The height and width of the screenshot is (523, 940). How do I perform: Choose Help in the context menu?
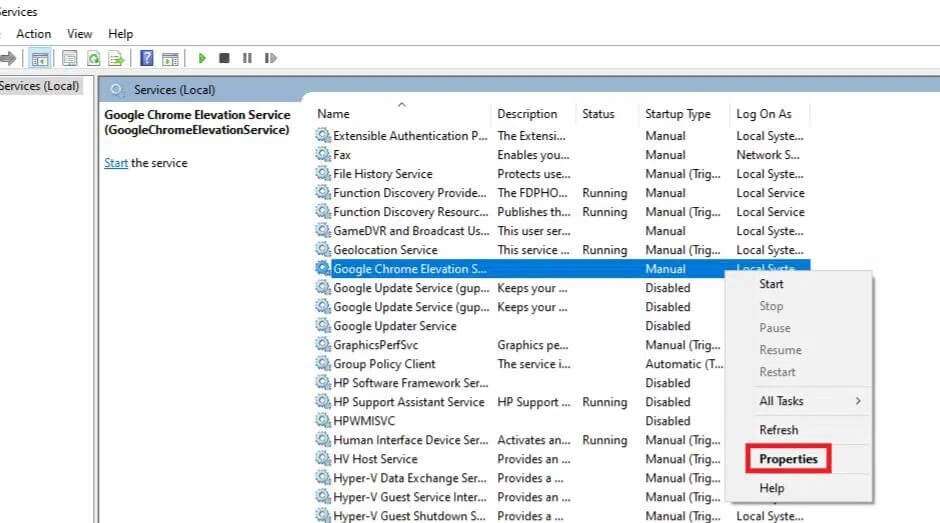coord(772,488)
